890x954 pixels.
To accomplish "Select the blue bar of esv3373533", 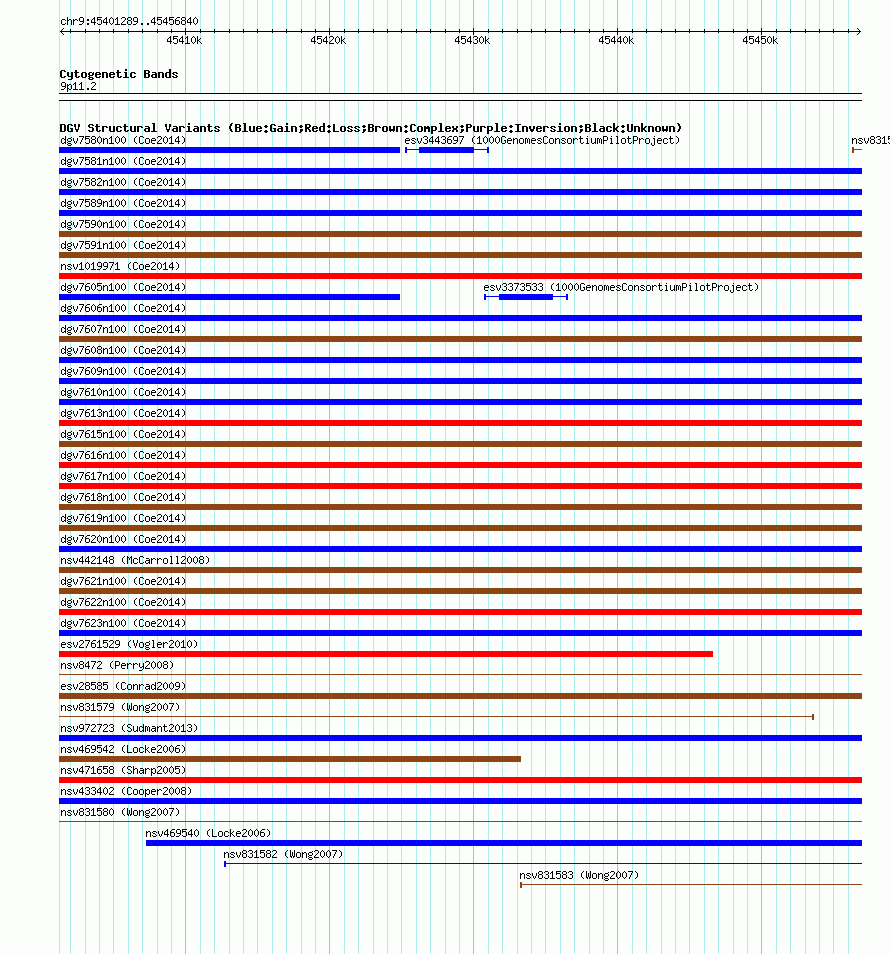I will click(526, 297).
